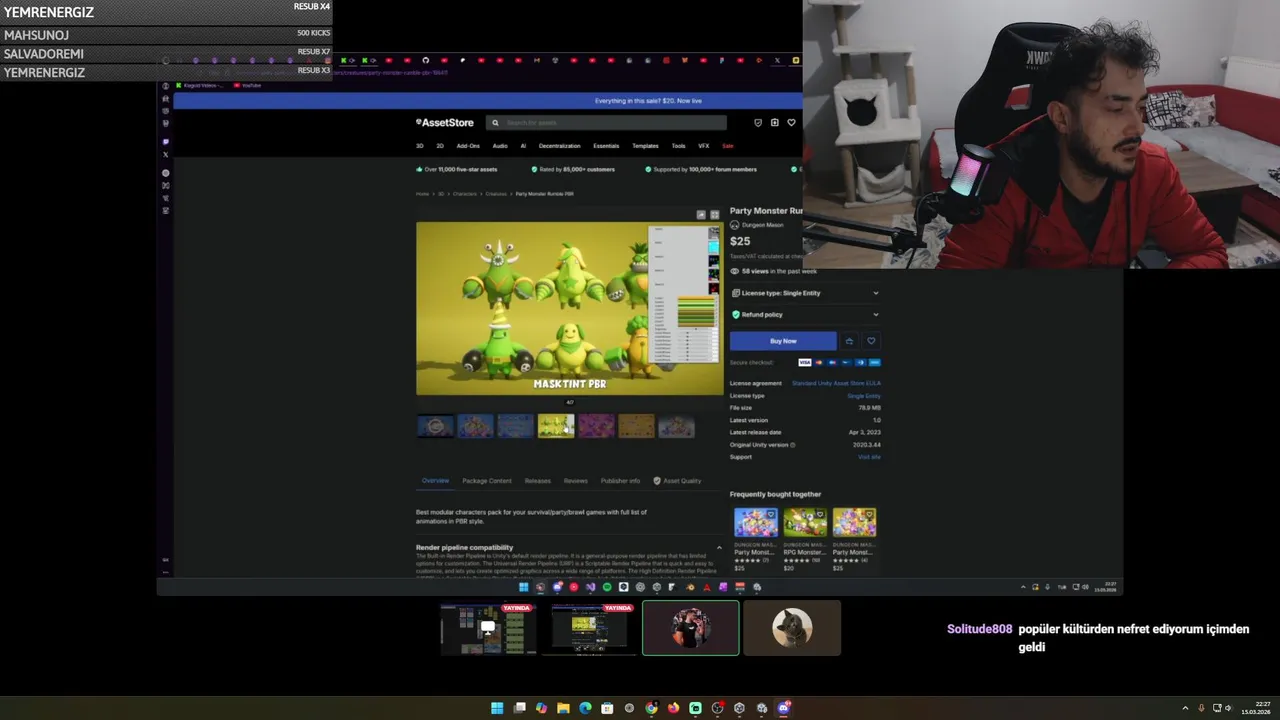Viewport: 1280px width, 720px height.
Task: Toggle heart on RPG Monster bundle card
Action: [x=820, y=515]
